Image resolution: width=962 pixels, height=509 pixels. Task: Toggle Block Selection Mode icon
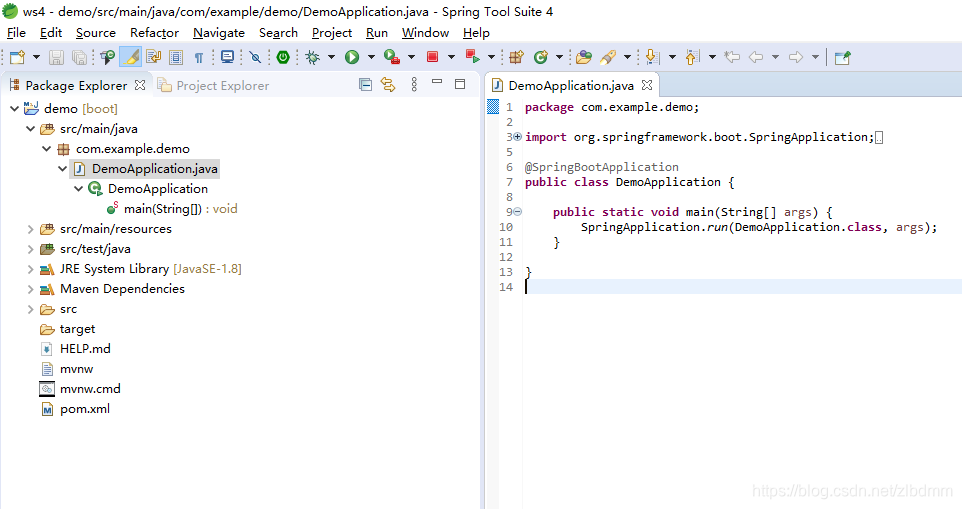click(x=176, y=57)
